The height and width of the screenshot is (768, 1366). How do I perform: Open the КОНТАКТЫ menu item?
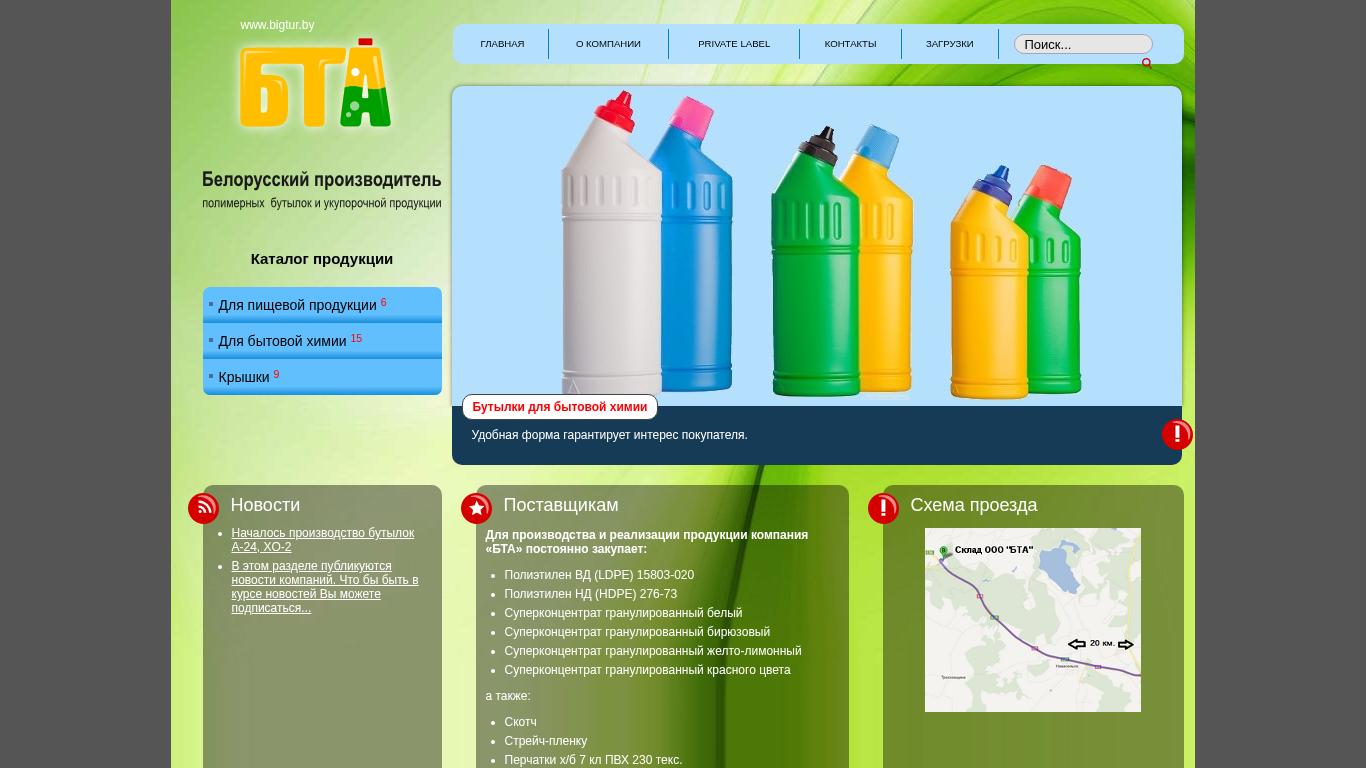pos(850,44)
